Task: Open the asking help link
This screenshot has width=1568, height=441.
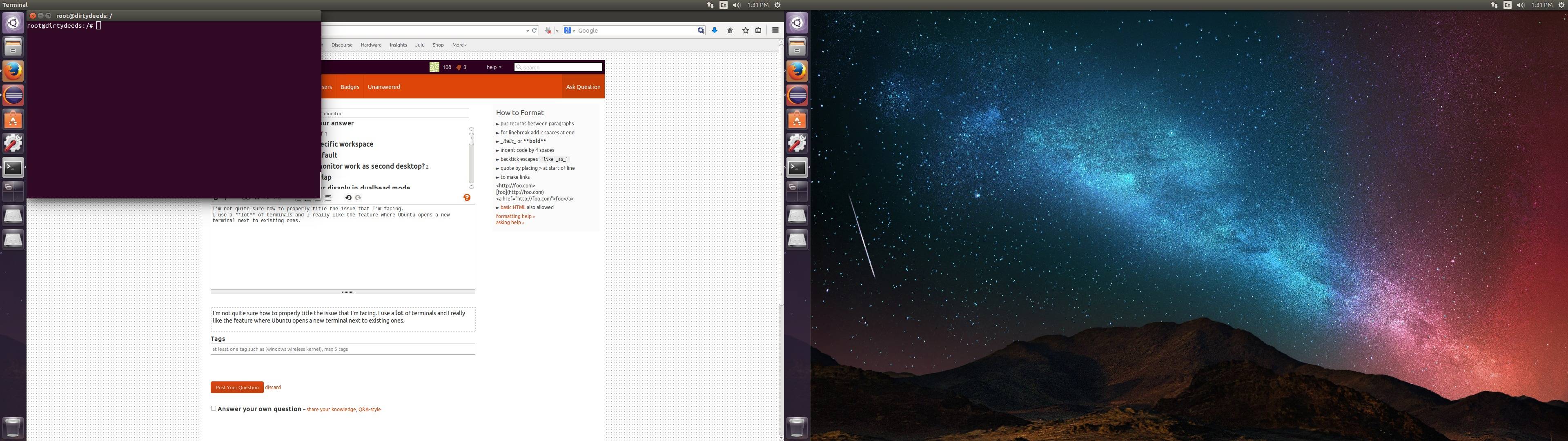Action: coord(510,222)
